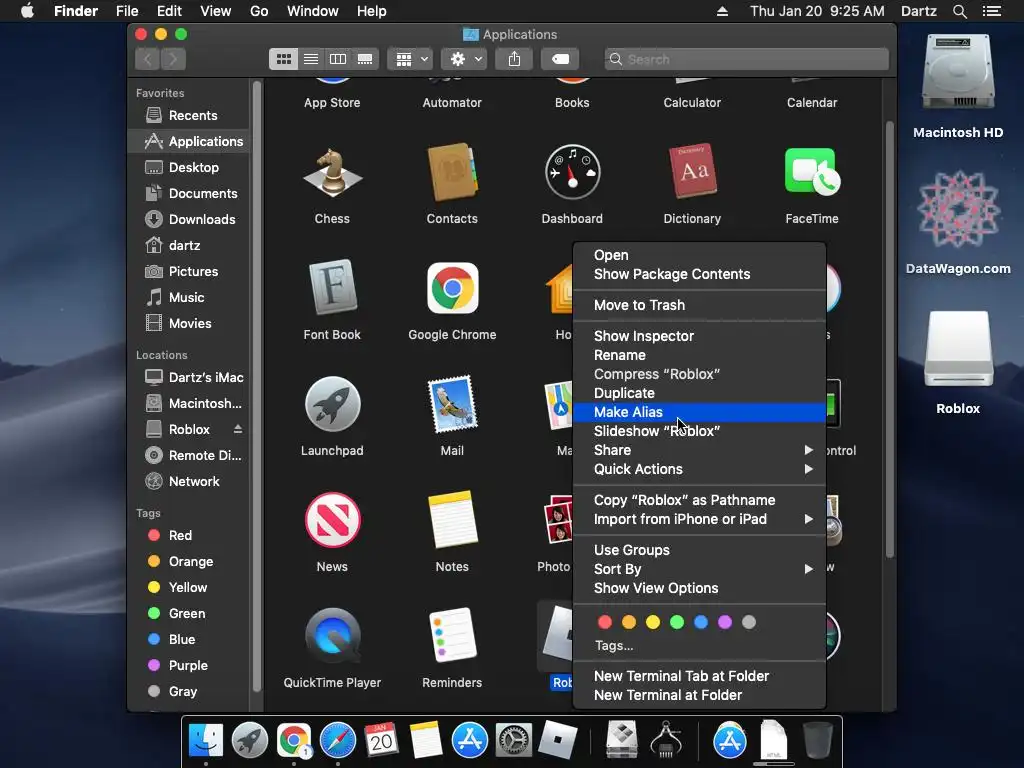Open Recents in the sidebar
The height and width of the screenshot is (768, 1024).
(x=189, y=116)
